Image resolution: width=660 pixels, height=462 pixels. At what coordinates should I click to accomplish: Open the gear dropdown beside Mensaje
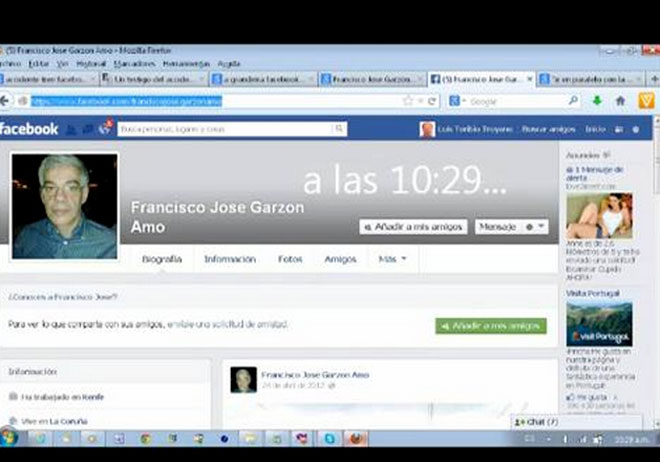point(536,227)
